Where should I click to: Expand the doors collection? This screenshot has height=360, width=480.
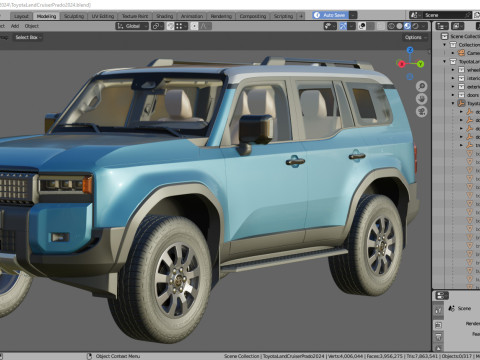point(453,95)
